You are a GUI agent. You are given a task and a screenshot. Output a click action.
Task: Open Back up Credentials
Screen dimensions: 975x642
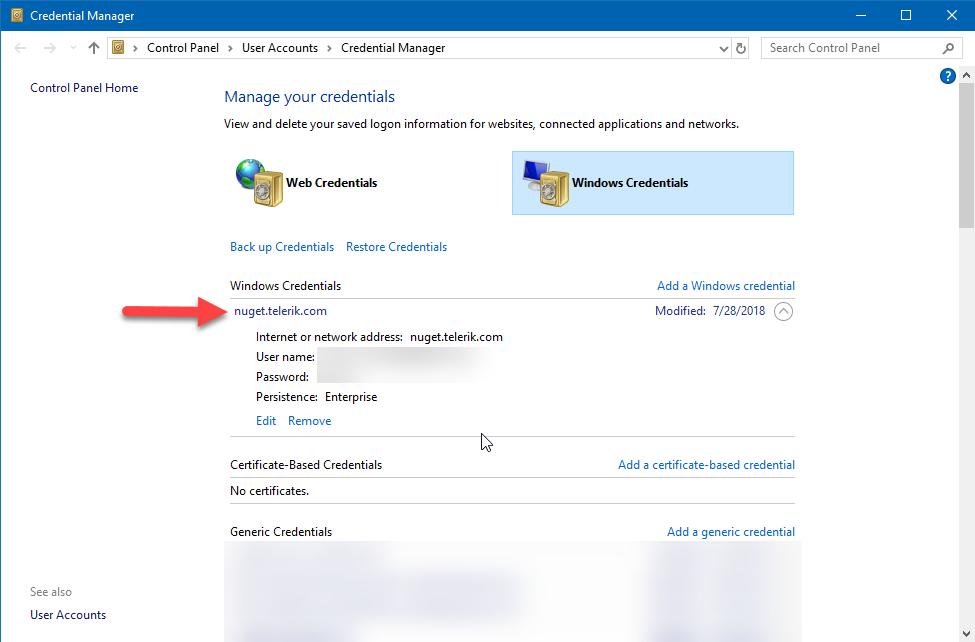pyautogui.click(x=281, y=246)
